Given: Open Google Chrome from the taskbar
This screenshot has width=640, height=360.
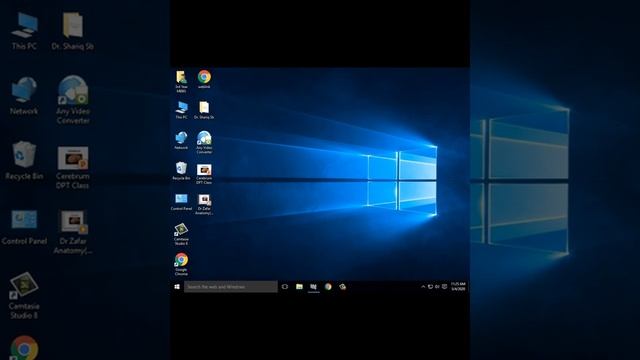Looking at the screenshot, I should pyautogui.click(x=328, y=287).
